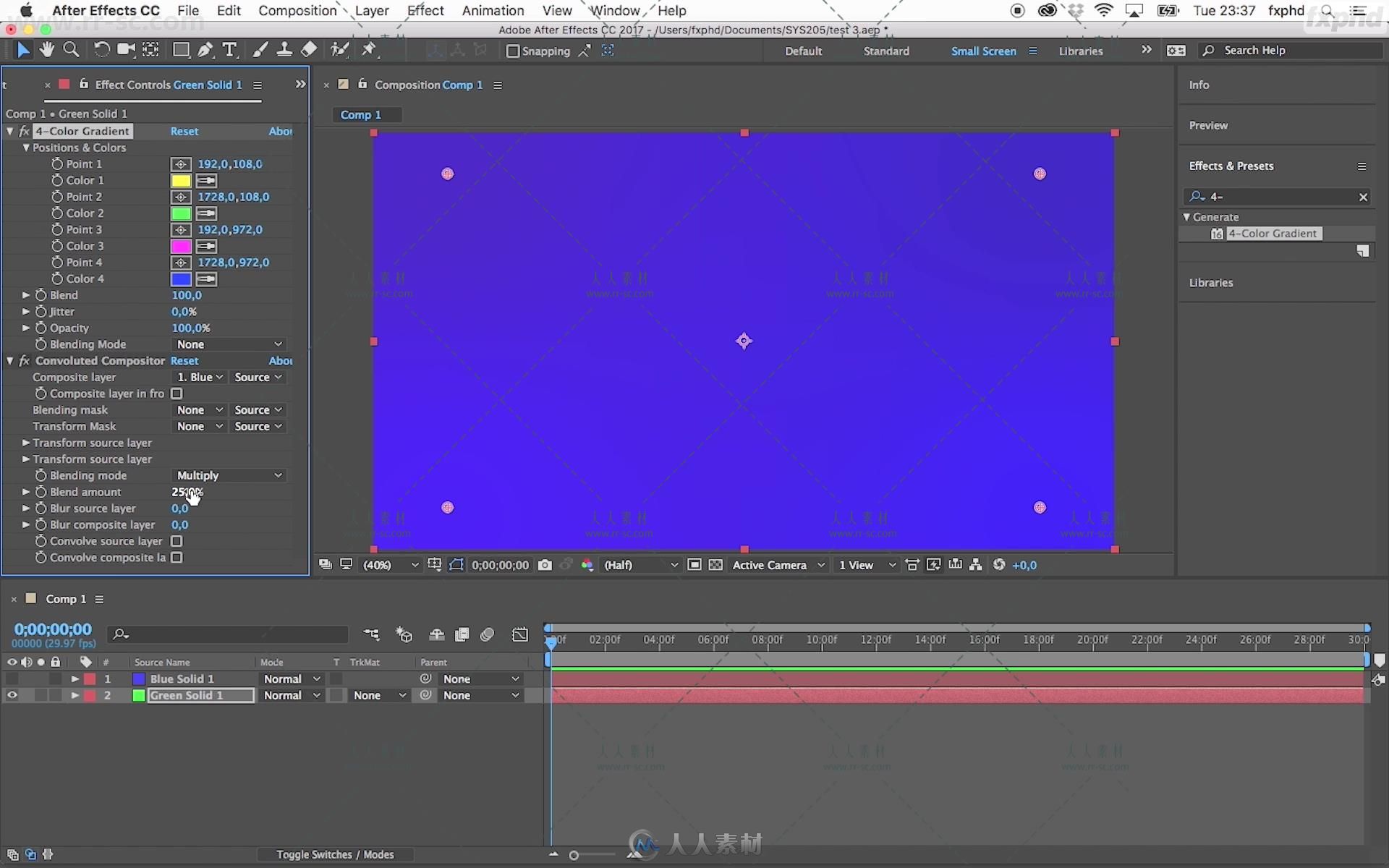This screenshot has width=1389, height=868.
Task: Click Draft 3D icon in timeline
Action: click(404, 634)
